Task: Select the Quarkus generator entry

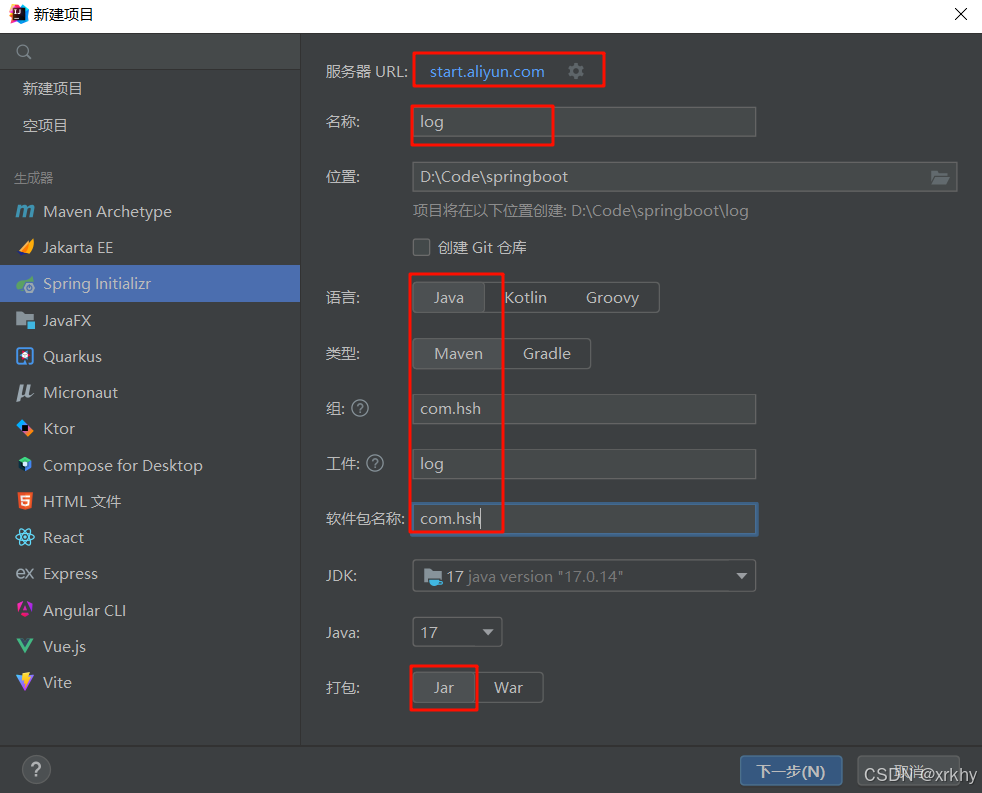Action: (x=150, y=356)
